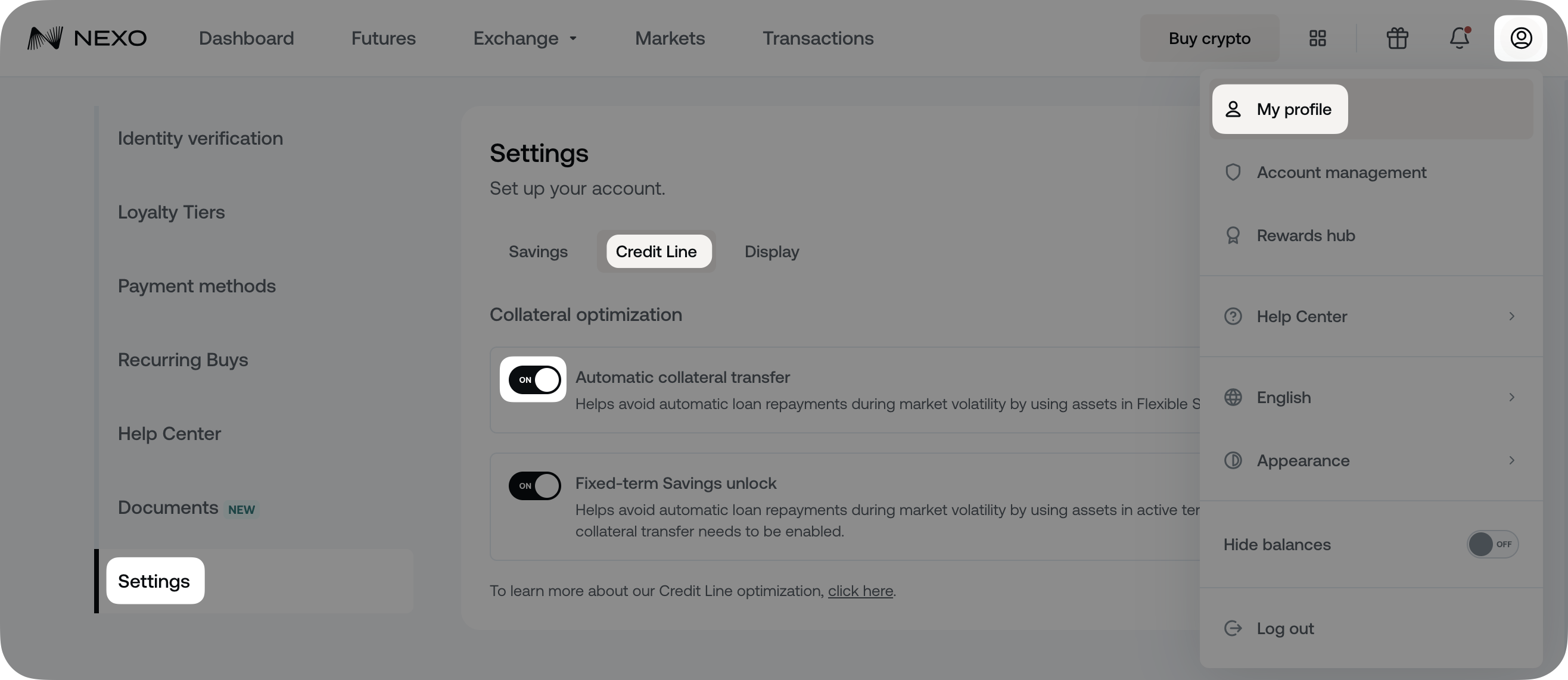Expand the Appearance submenu chevron

[1511, 460]
